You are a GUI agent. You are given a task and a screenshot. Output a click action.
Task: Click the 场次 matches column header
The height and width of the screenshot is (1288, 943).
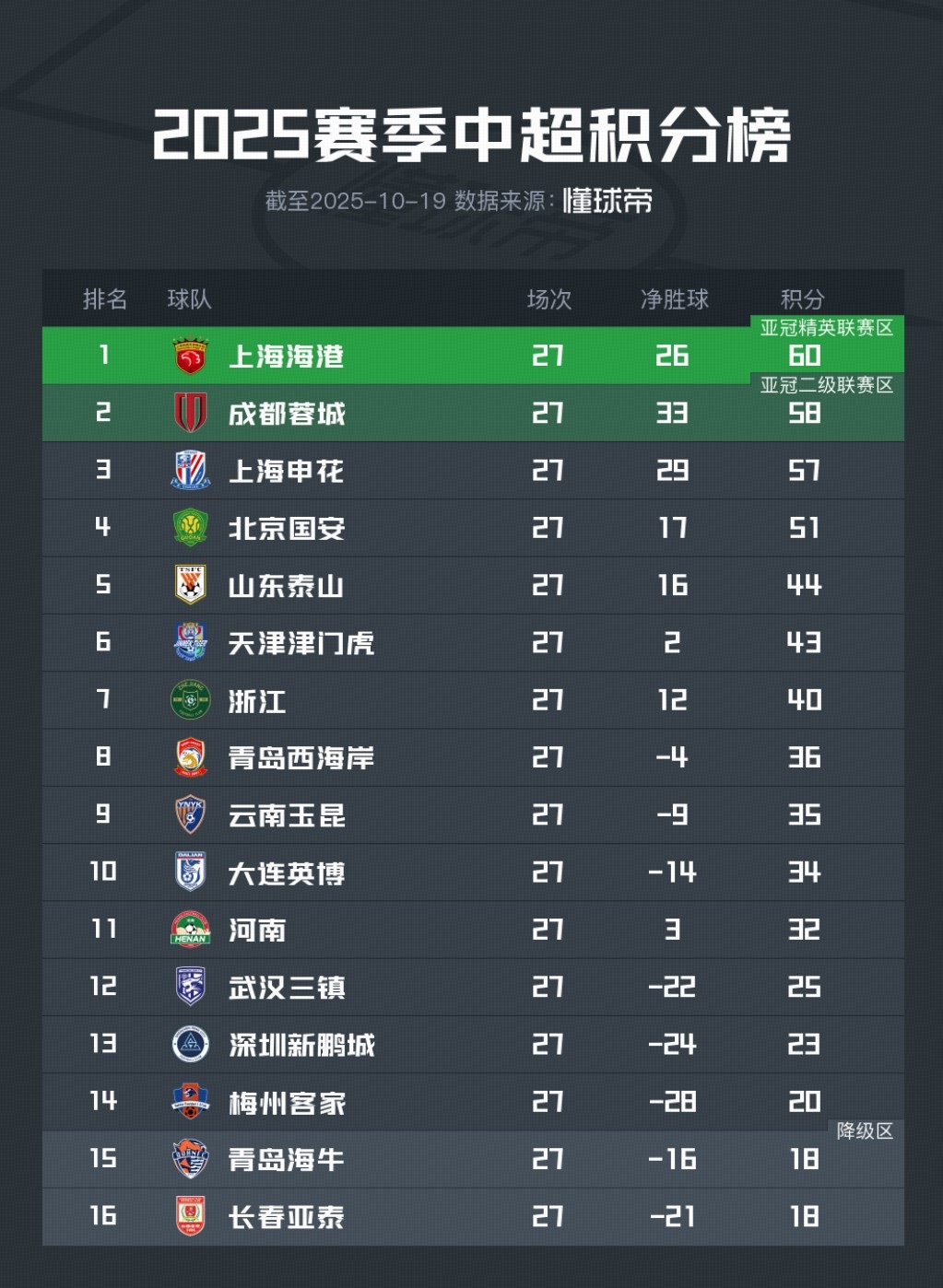coord(549,299)
